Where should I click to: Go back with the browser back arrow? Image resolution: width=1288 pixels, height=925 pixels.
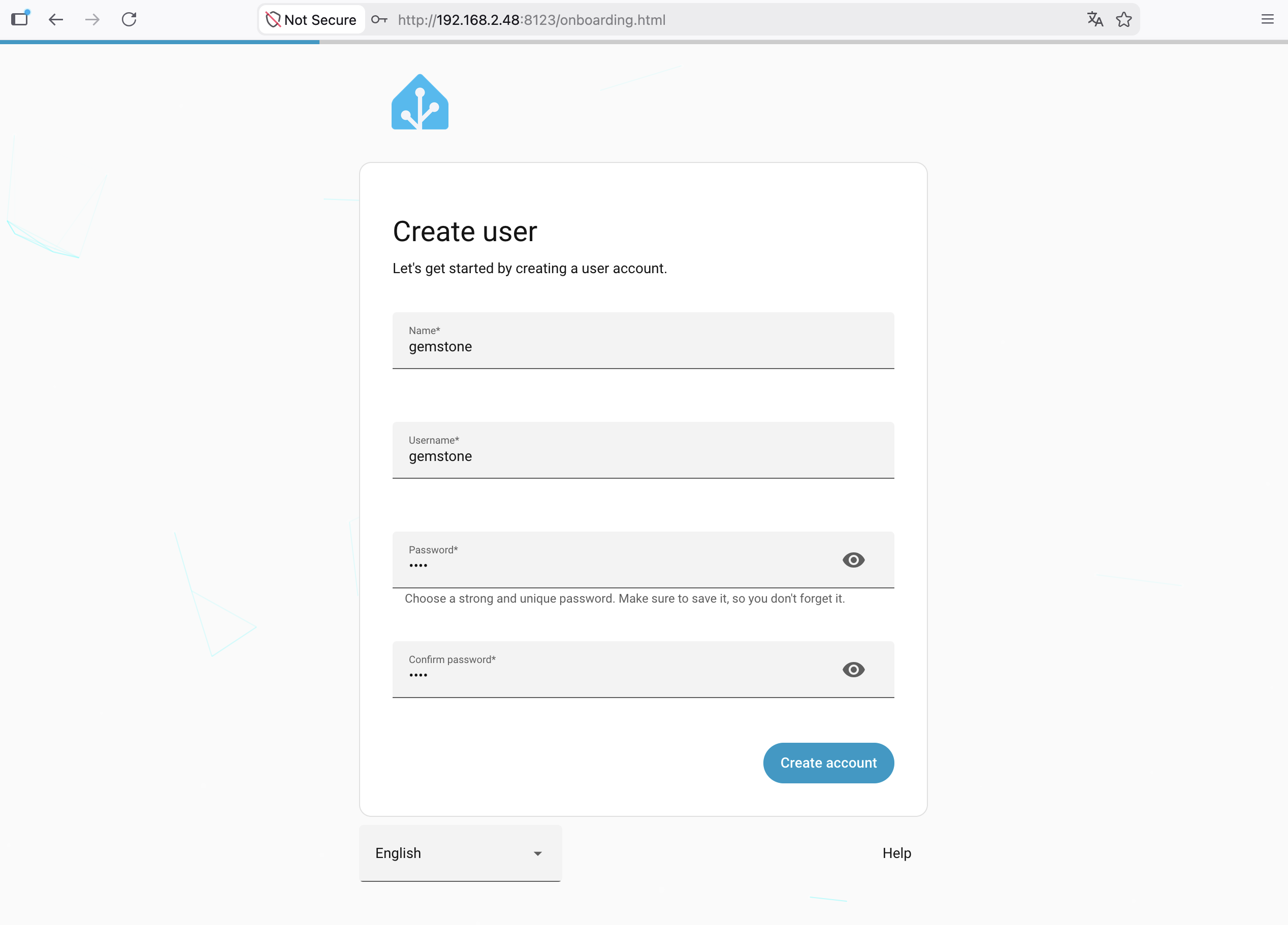pyautogui.click(x=56, y=20)
